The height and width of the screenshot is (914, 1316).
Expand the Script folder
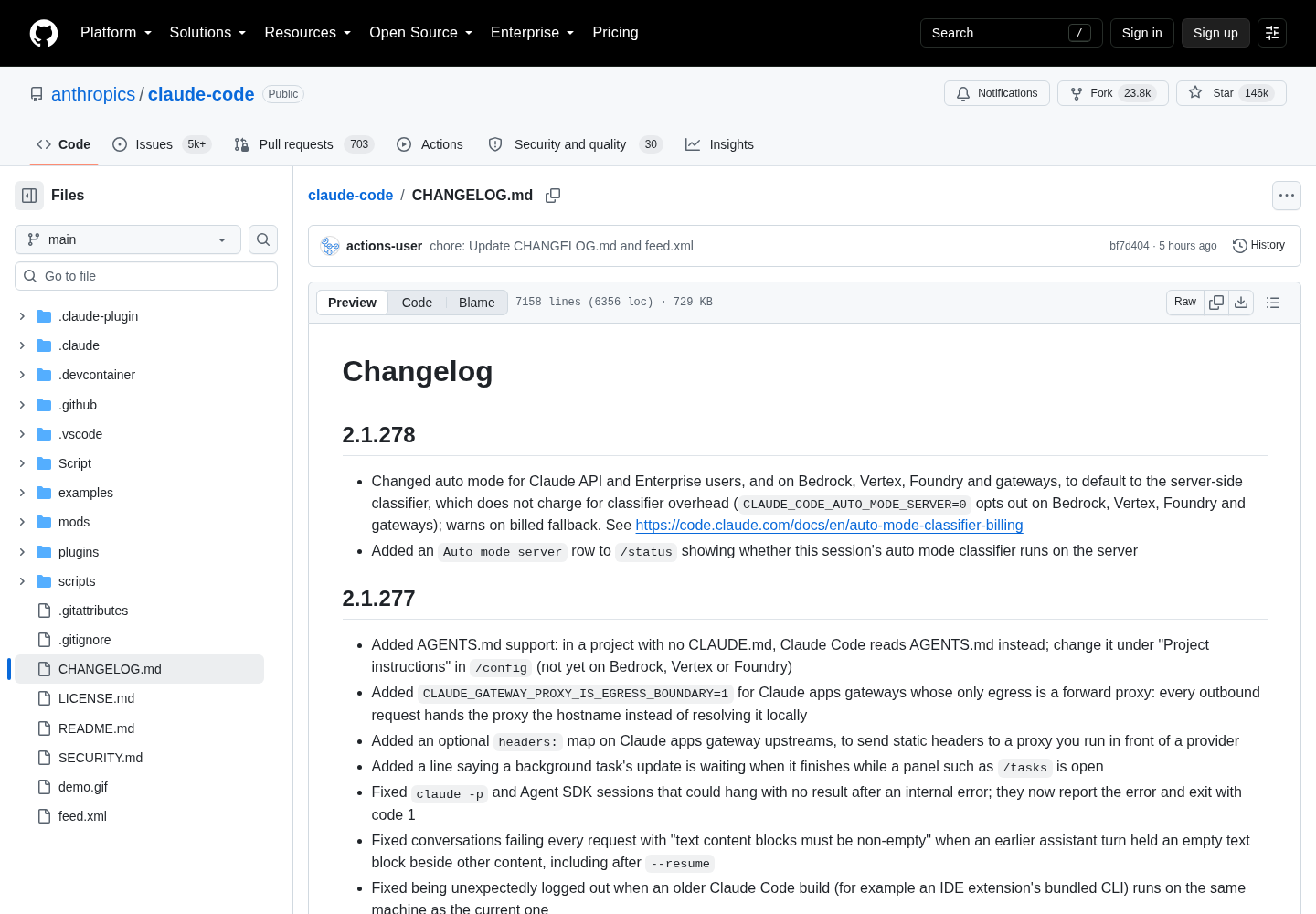(x=22, y=463)
